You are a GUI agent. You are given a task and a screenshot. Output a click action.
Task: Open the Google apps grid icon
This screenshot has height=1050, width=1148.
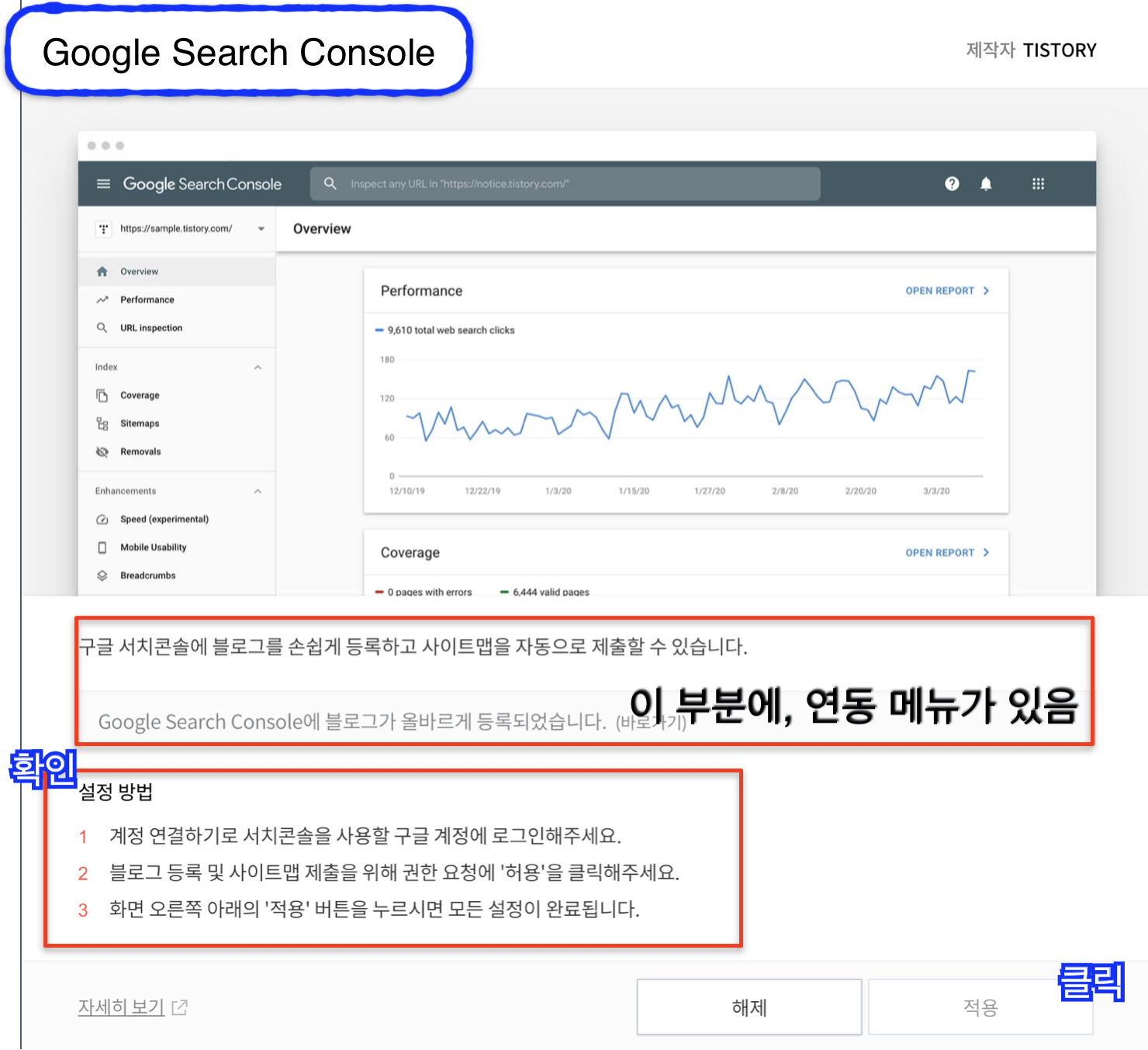click(x=1038, y=184)
